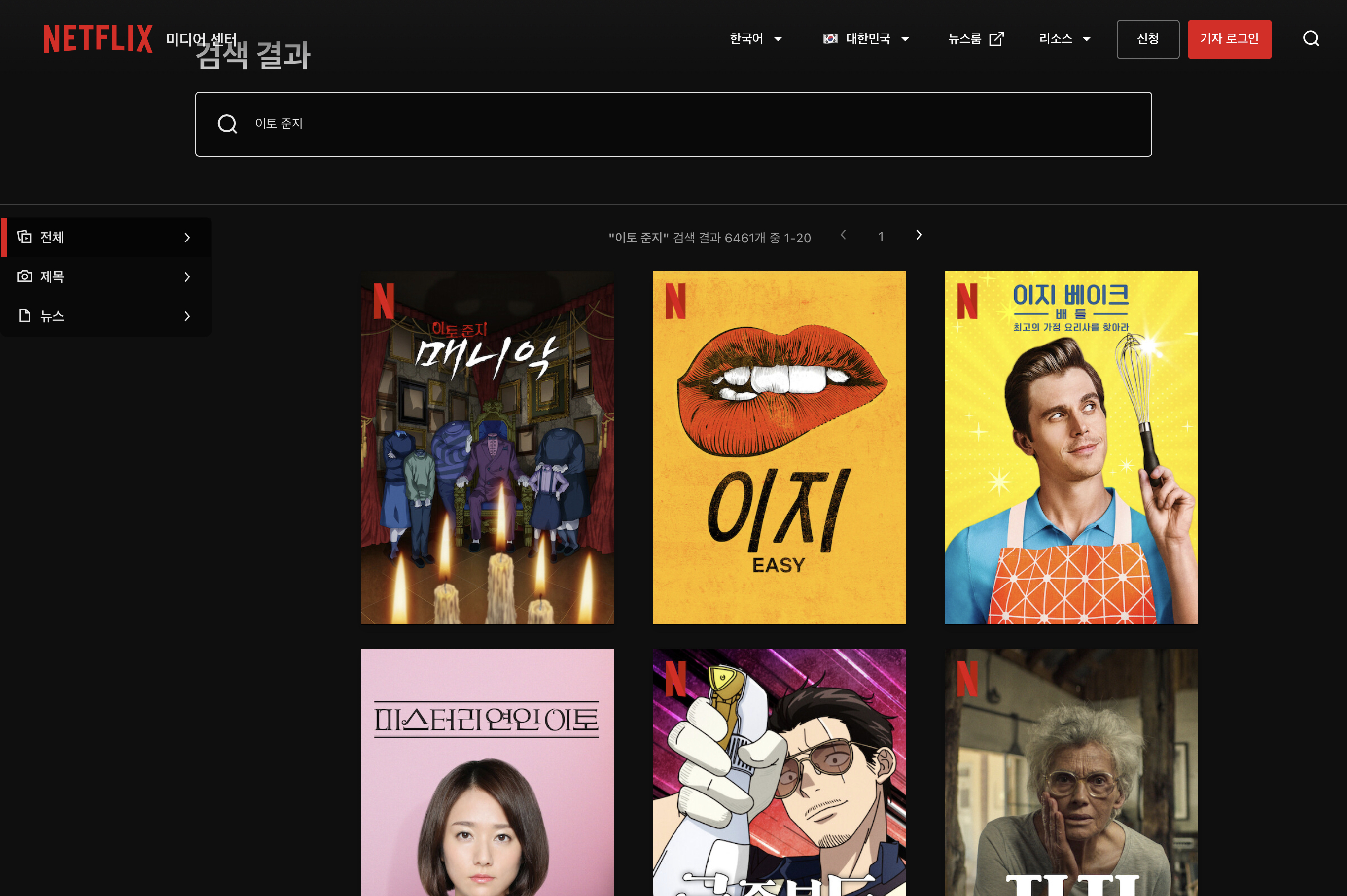Click the 기자 로그인 button
The image size is (1347, 896).
[x=1229, y=39]
